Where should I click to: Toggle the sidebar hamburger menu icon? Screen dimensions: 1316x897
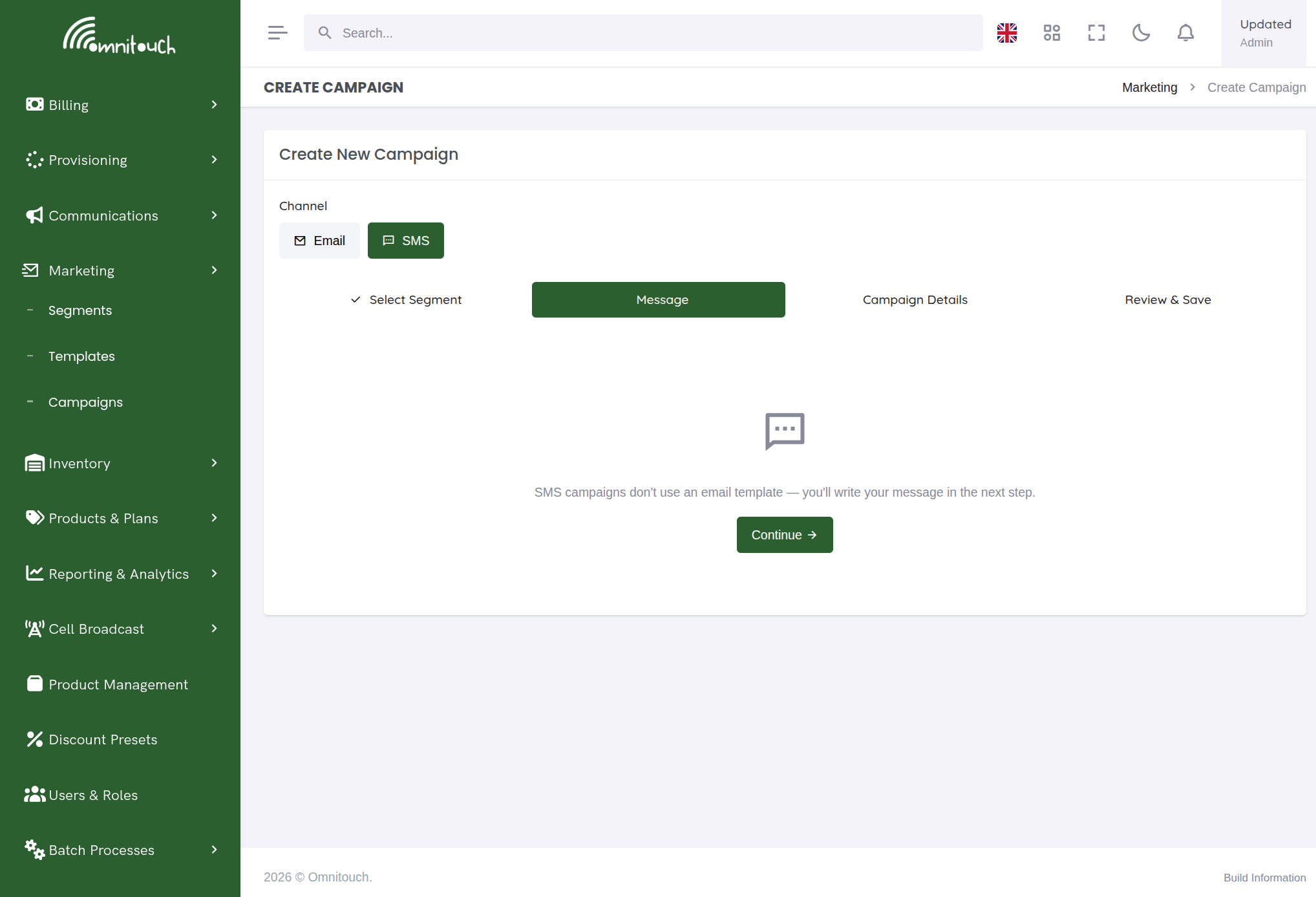277,33
